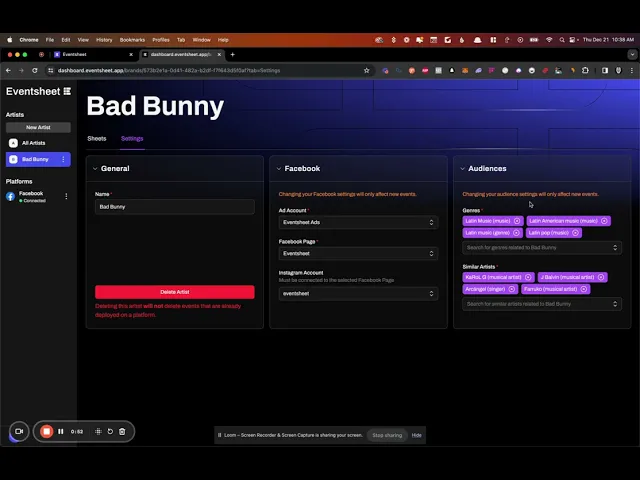The image size is (640, 480).
Task: Open the similar artists search combo box
Action: (542, 304)
